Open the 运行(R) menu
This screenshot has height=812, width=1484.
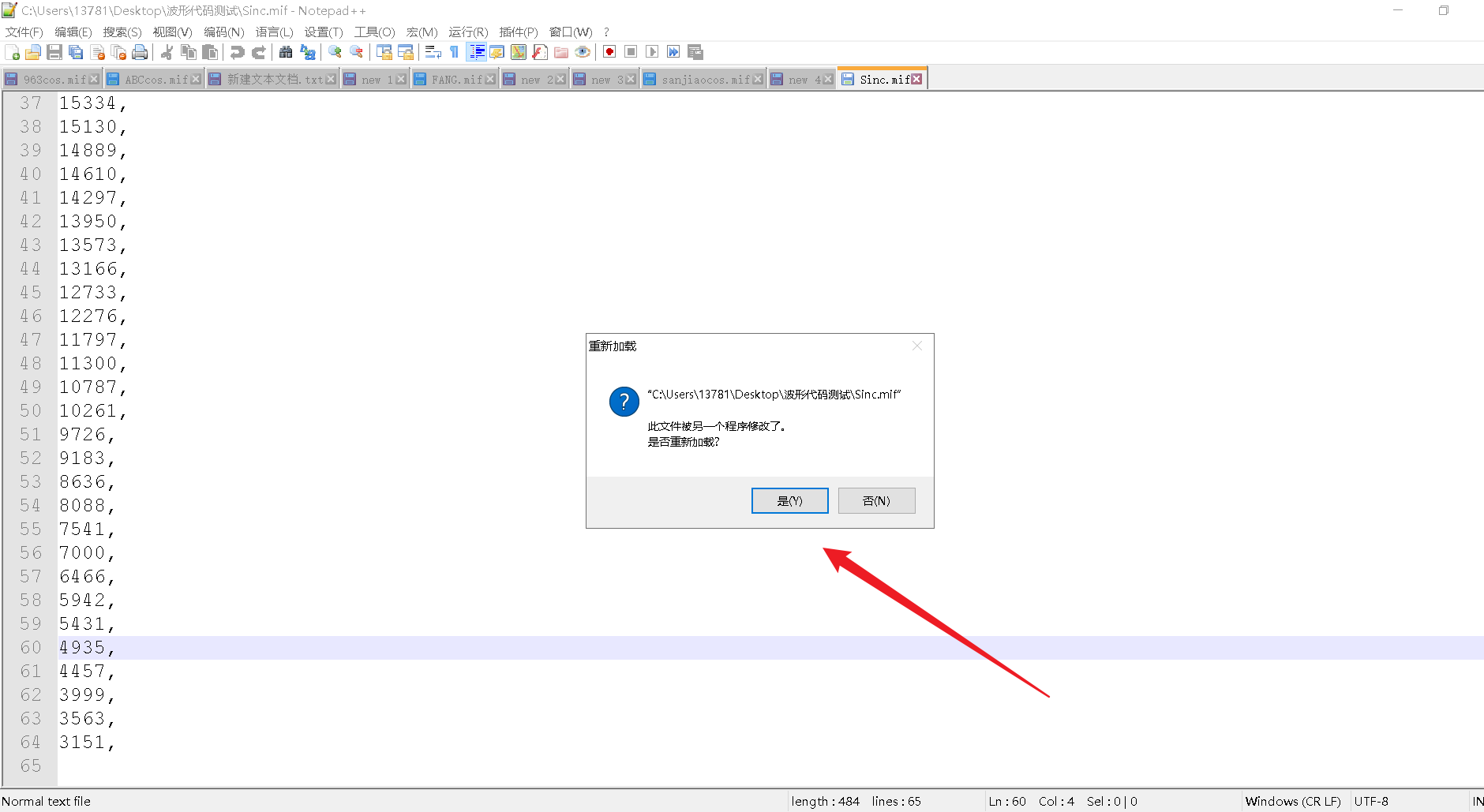468,32
